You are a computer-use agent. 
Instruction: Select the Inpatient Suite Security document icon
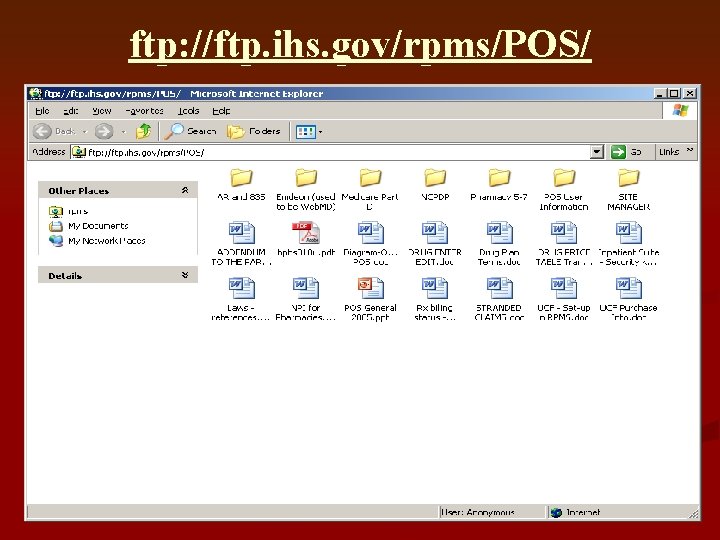coord(628,233)
